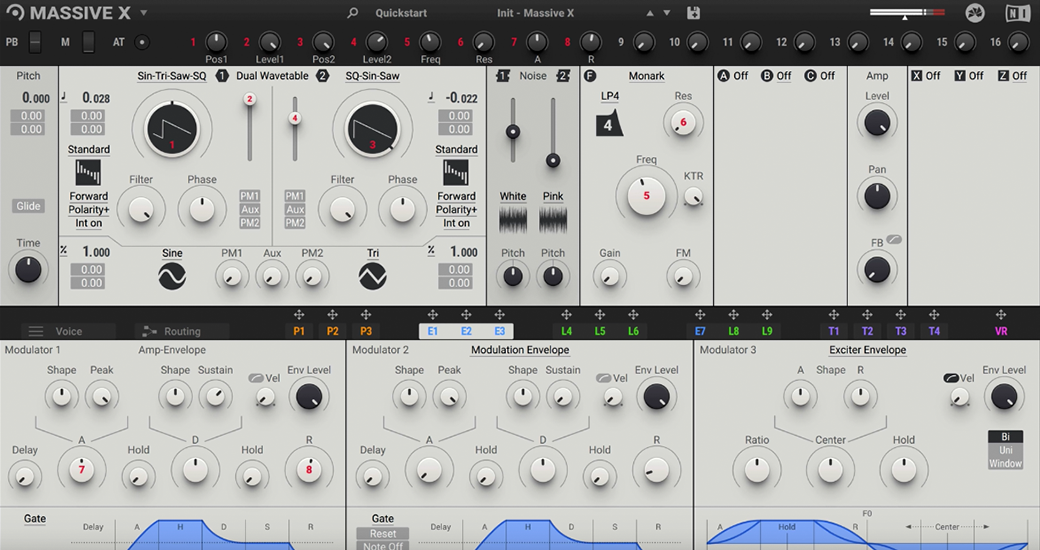Click oscillator 1 Standard mode bars icon

pos(88,172)
